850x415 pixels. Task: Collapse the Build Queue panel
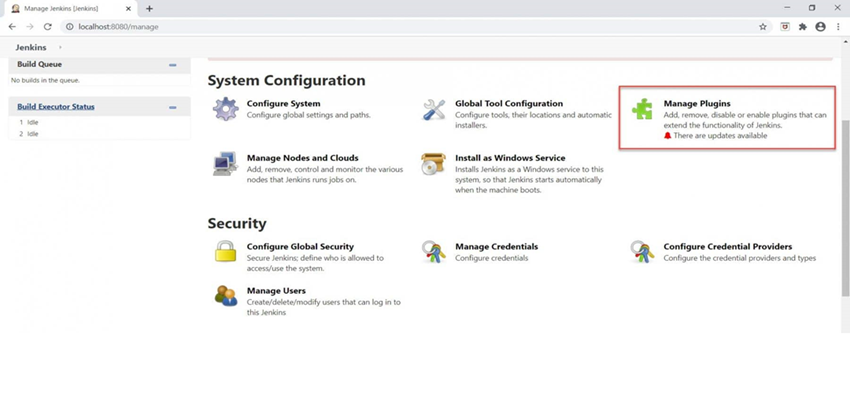pos(172,64)
